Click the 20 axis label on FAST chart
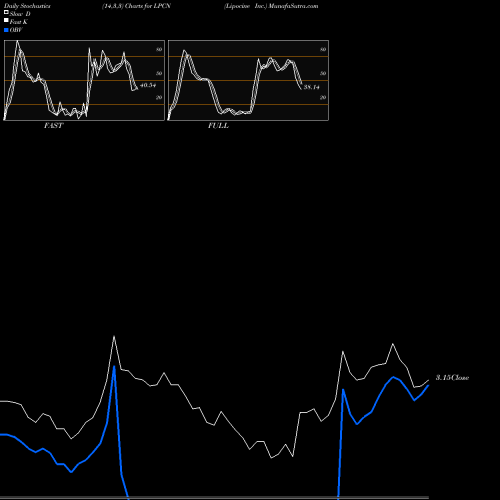This screenshot has height=500, width=500. (x=159, y=97)
